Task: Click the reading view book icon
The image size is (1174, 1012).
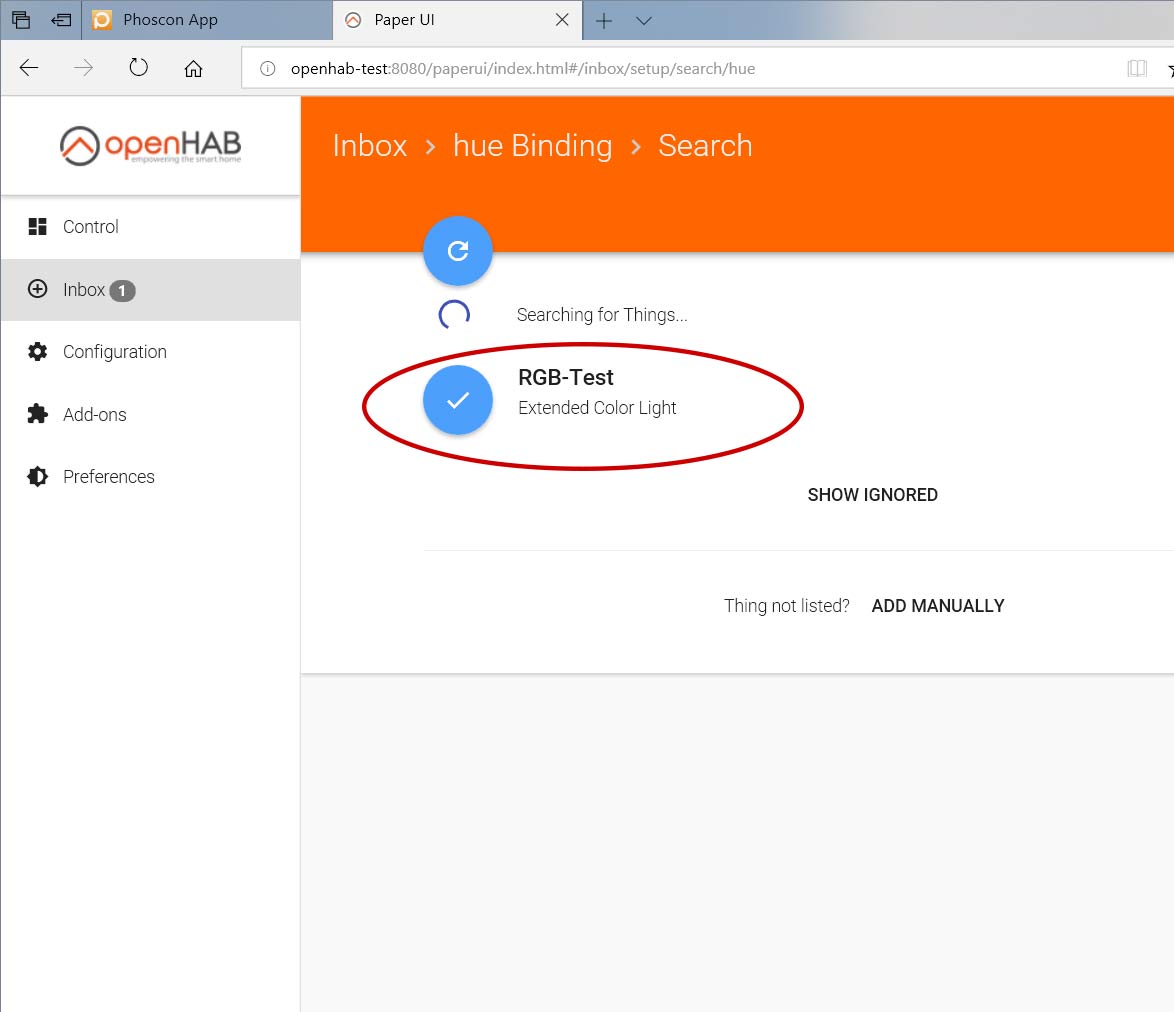Action: (1137, 69)
